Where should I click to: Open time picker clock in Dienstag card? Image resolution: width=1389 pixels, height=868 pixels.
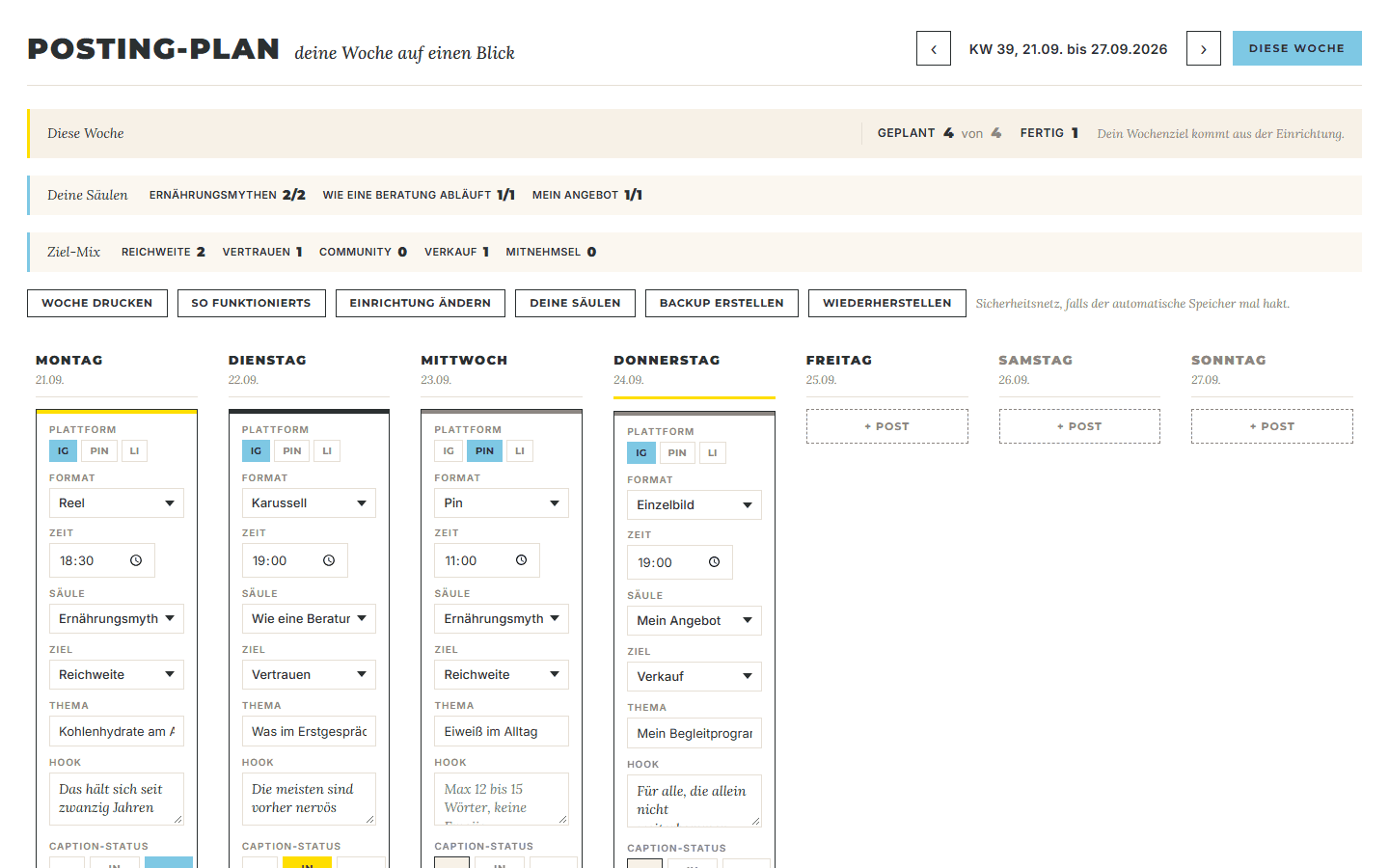[329, 560]
